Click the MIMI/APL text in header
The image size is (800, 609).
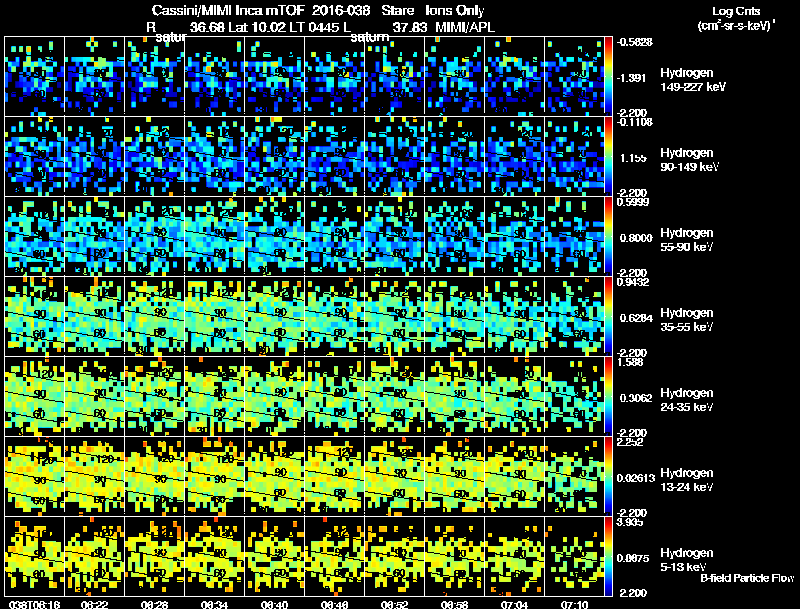pos(465,27)
